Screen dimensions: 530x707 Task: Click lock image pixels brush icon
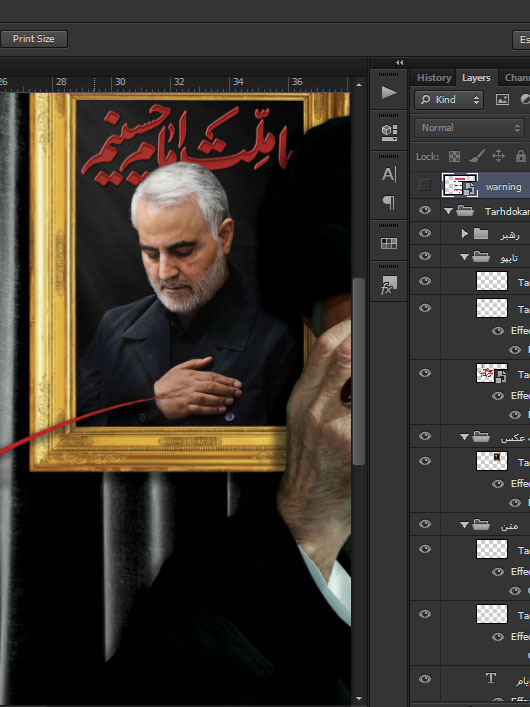click(x=476, y=156)
